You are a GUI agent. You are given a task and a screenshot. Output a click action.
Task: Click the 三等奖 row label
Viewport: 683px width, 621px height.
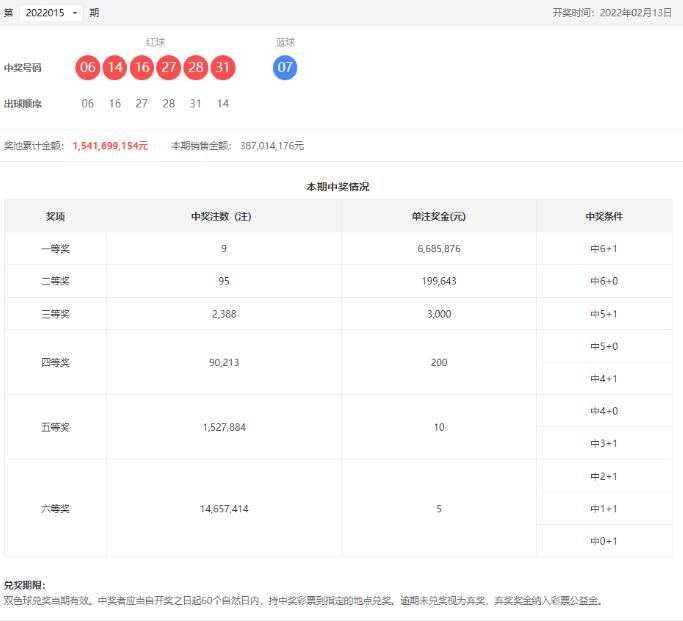[55, 314]
